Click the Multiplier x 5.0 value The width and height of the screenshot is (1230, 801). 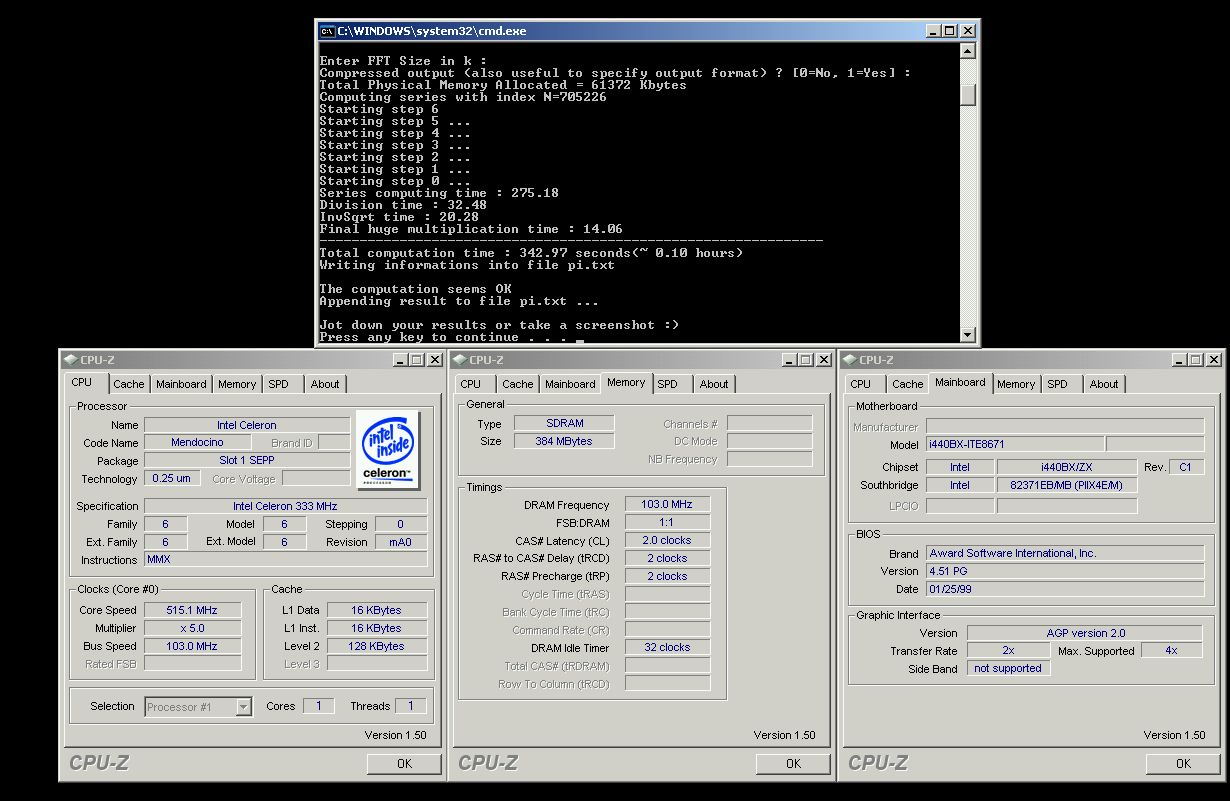(193, 628)
